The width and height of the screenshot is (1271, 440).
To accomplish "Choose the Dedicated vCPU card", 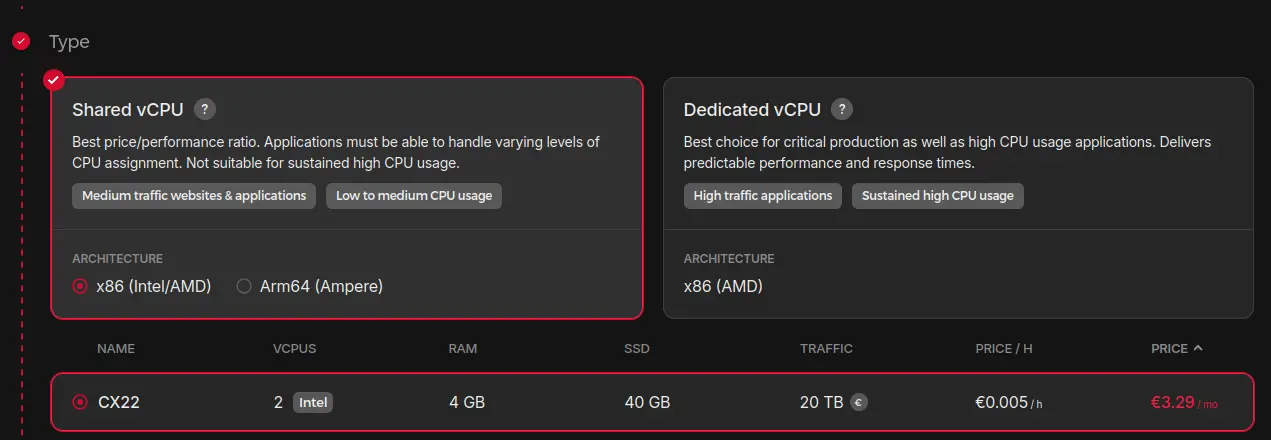I will click(958, 198).
